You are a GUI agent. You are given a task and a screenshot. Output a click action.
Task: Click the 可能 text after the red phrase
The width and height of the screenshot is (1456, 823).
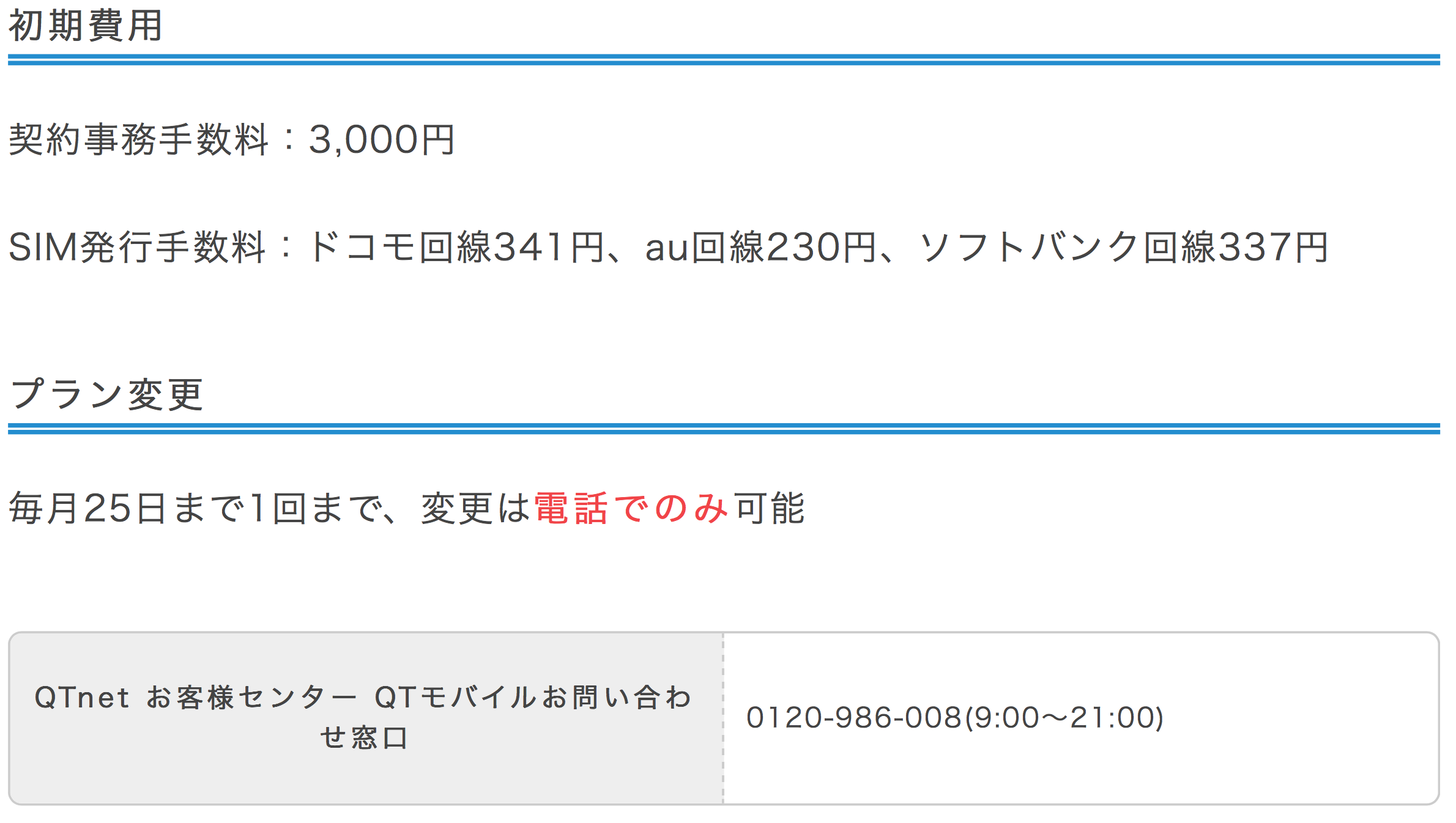point(770,508)
